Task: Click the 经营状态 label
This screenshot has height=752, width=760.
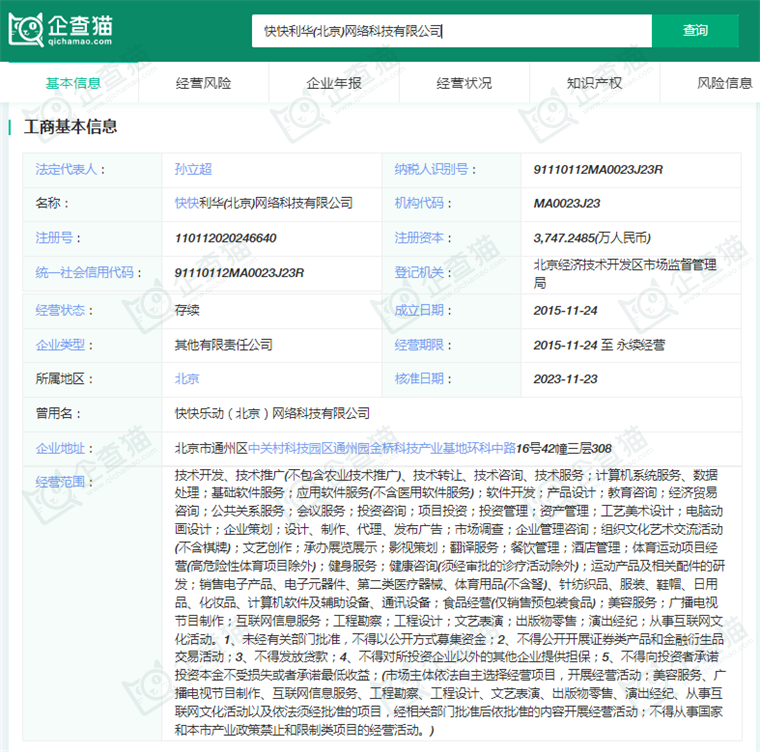Action: [60, 310]
